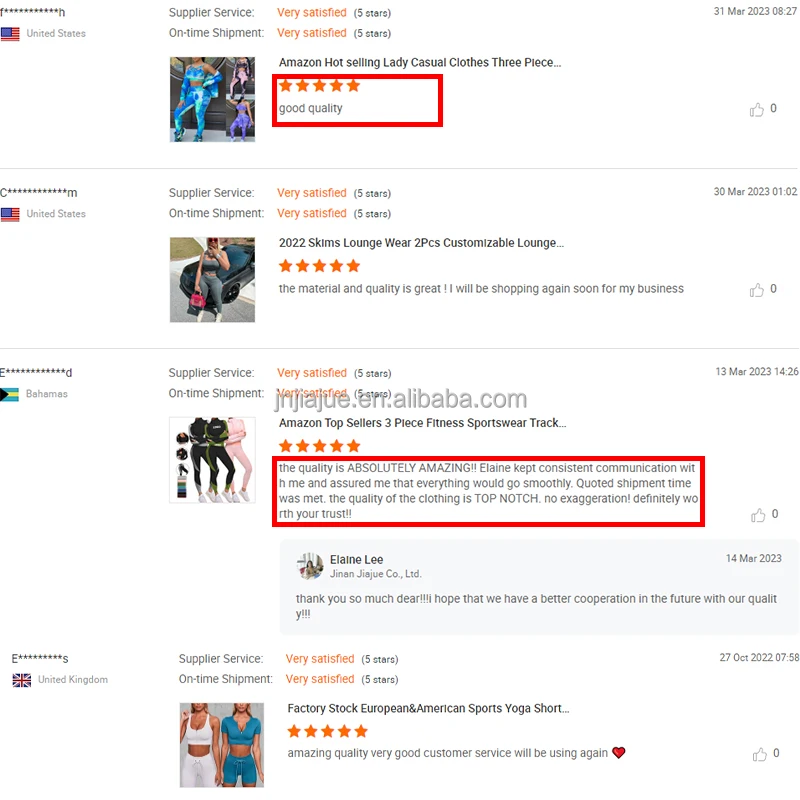Open the tie-dye three piece product image
Viewport: 800px width, 800px height.
[x=212, y=99]
